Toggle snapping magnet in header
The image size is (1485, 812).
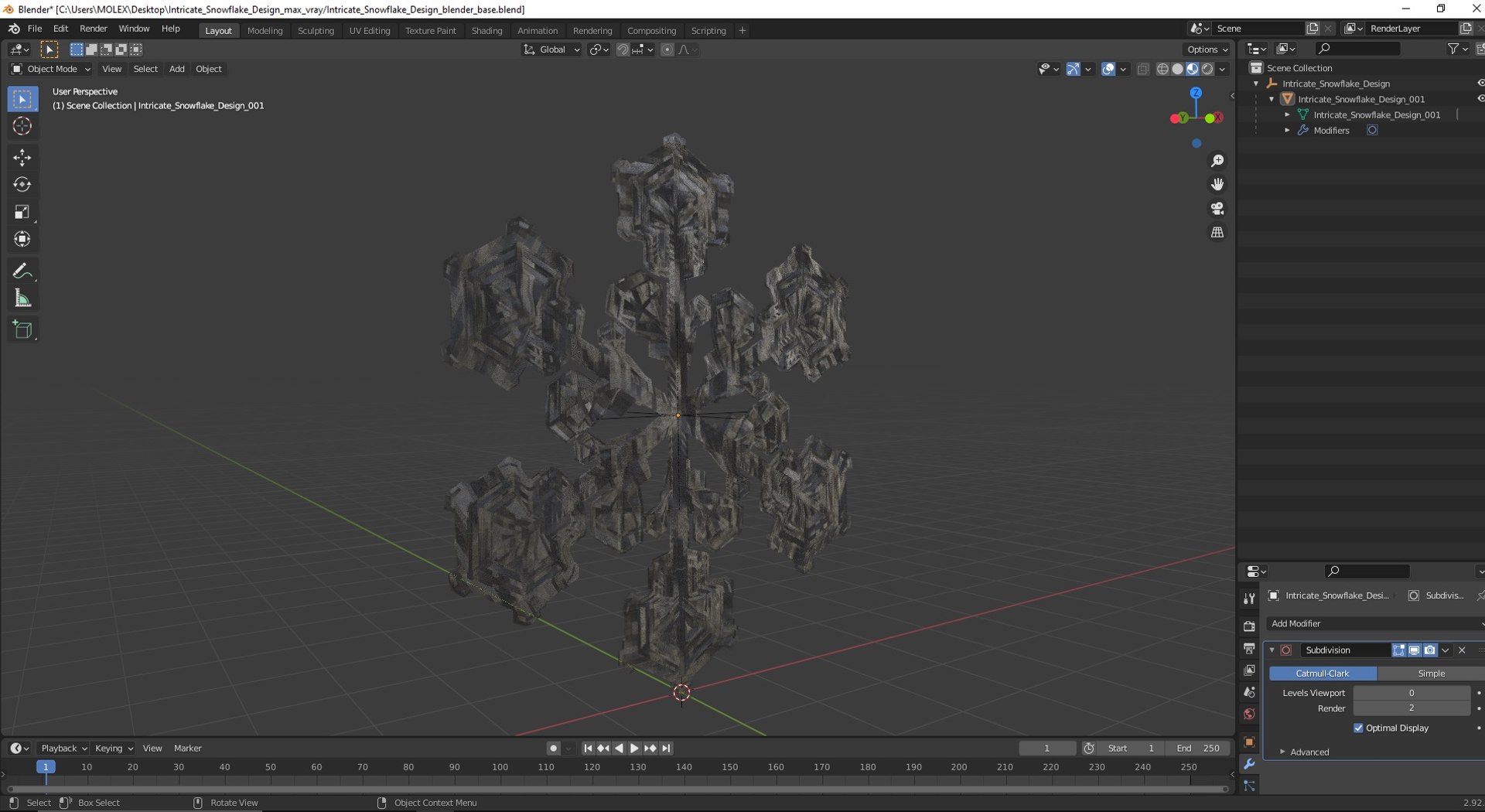(x=623, y=49)
